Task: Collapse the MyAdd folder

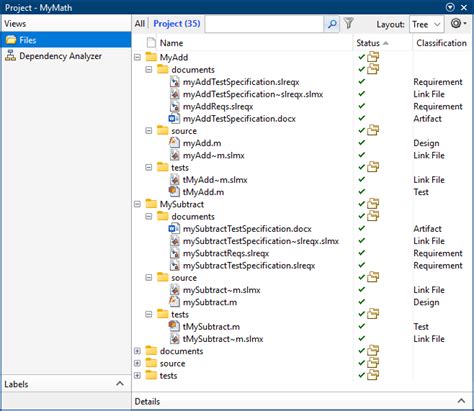Action: click(137, 57)
